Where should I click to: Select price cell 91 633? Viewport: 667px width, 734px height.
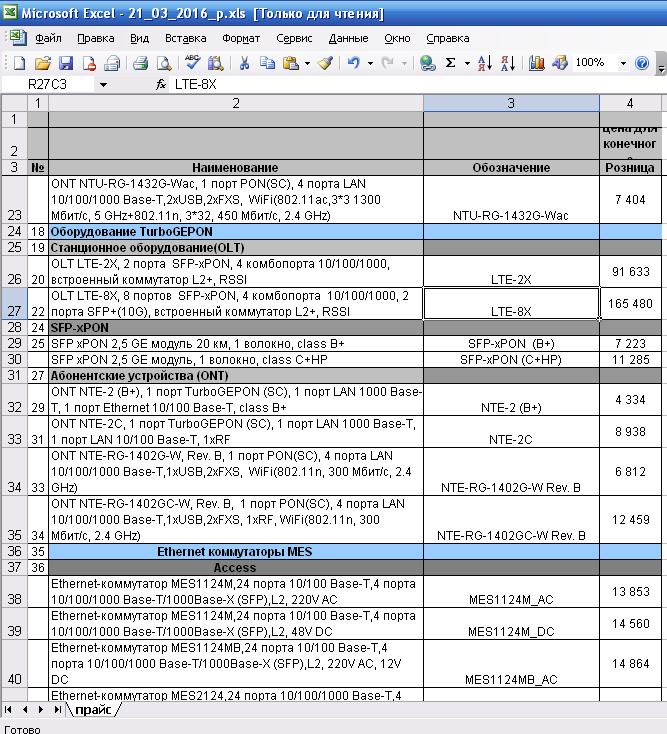point(630,272)
